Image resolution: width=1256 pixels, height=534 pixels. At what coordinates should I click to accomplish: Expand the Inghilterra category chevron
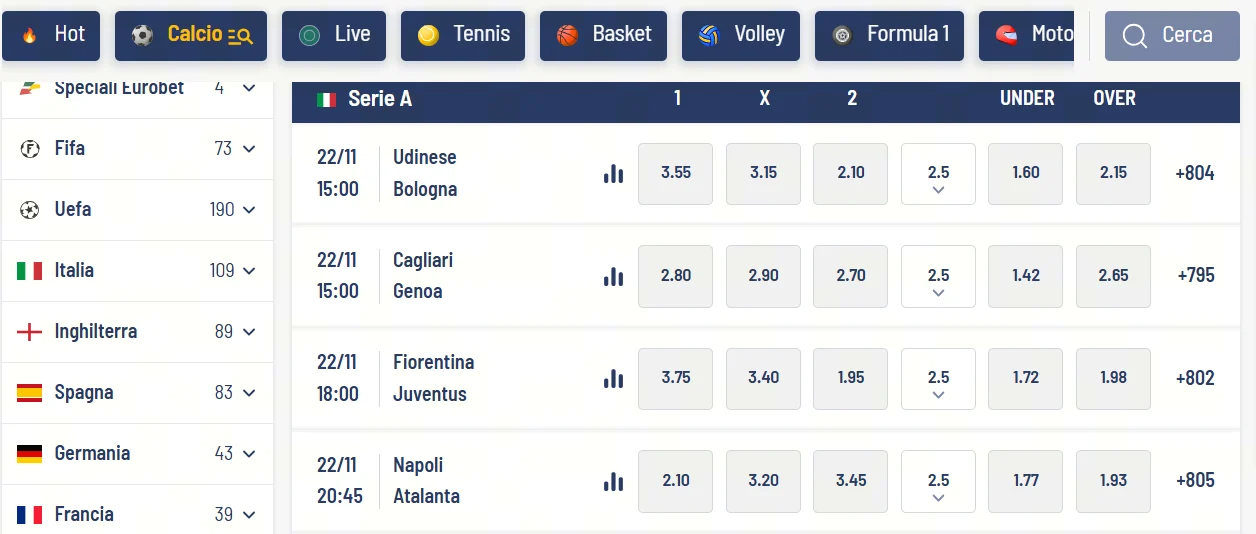coord(249,332)
